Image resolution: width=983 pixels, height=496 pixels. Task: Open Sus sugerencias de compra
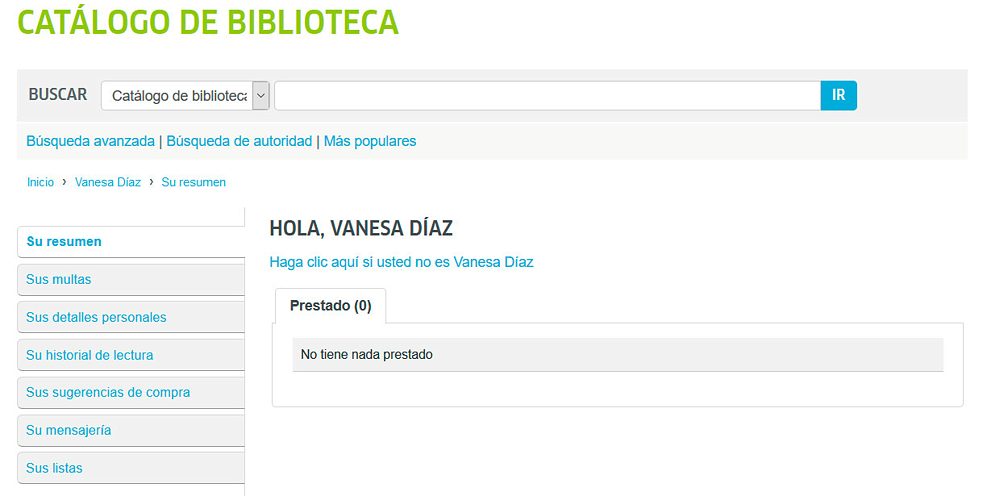tap(131, 393)
